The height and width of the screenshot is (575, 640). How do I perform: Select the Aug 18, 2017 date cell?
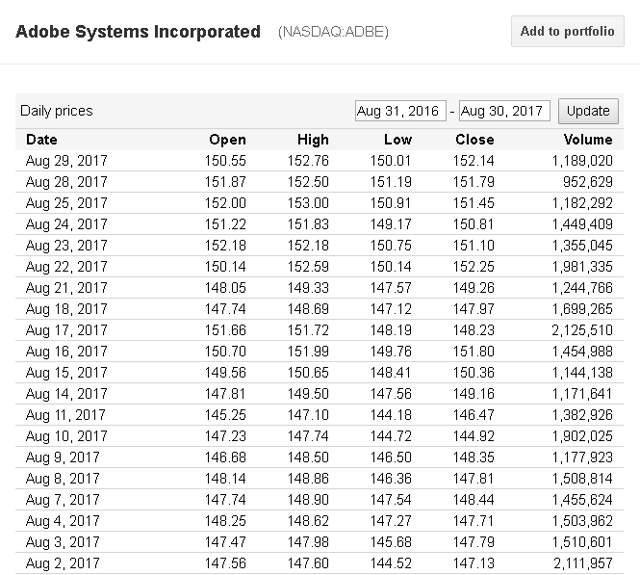(x=67, y=309)
